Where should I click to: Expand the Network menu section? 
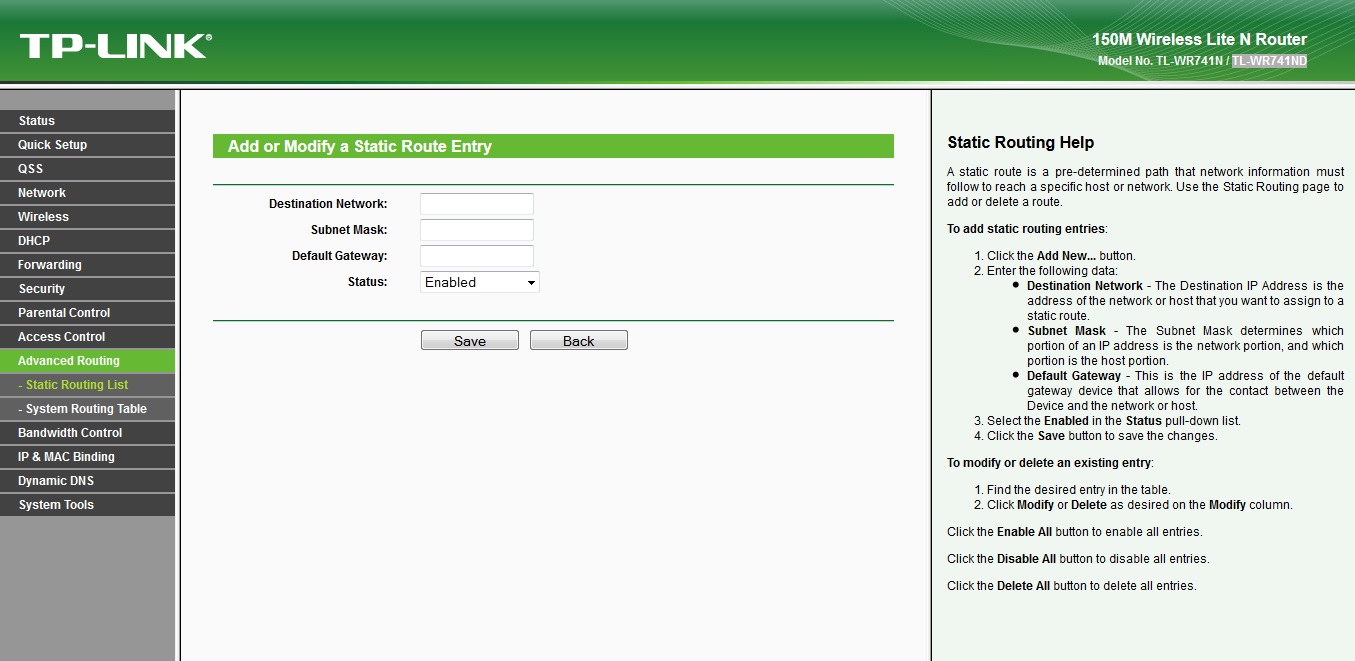[x=42, y=193]
